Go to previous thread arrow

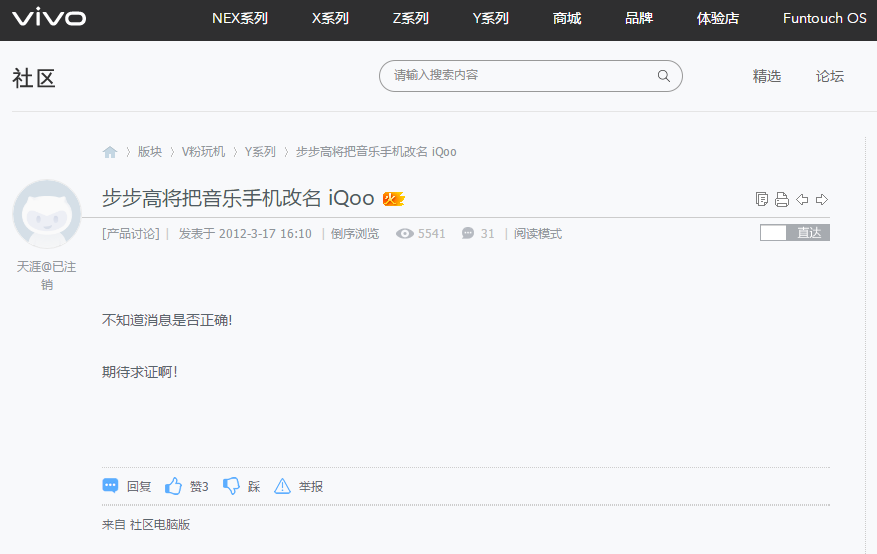pyautogui.click(x=802, y=199)
